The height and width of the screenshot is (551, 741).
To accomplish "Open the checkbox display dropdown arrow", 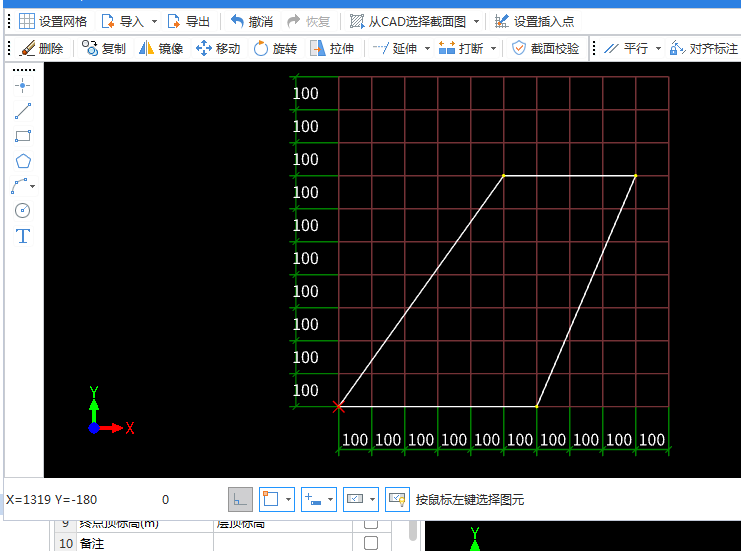I will click(372, 499).
